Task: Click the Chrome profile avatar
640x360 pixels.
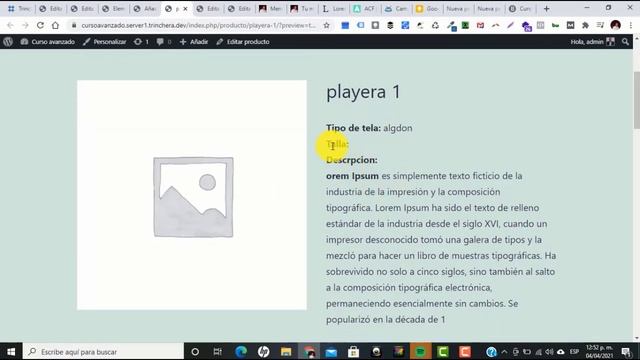Action: click(616, 25)
